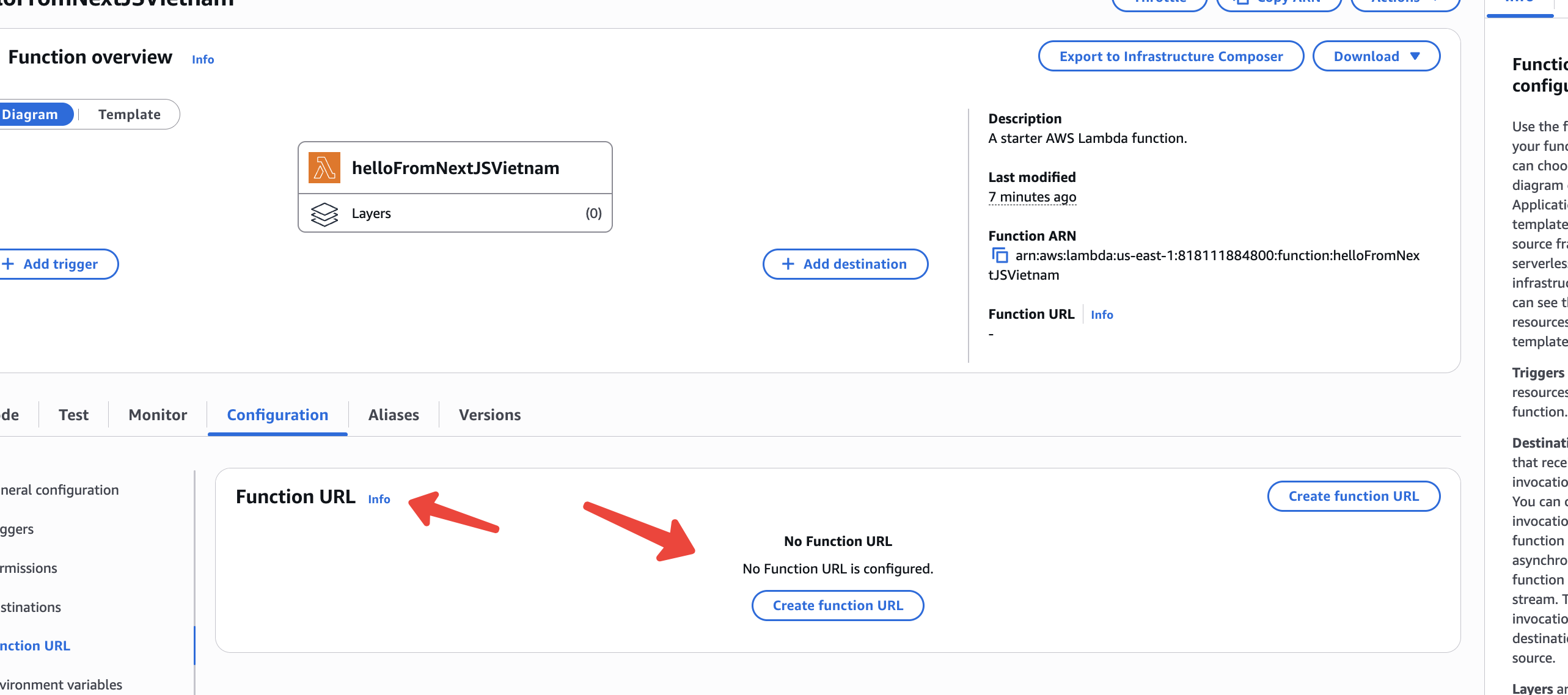Switch to Diagram view toggle
This screenshot has width=1568, height=695.
[31, 114]
